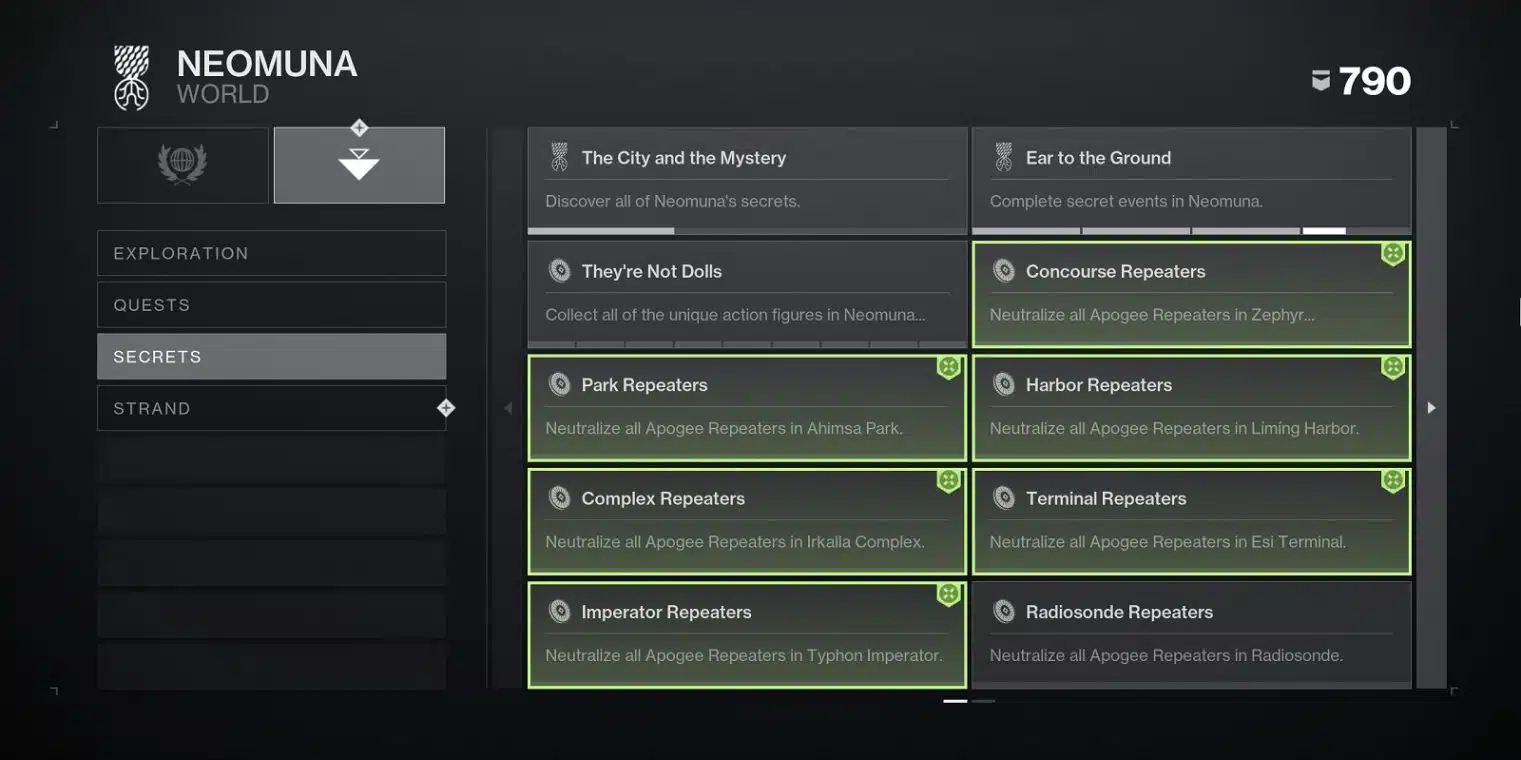
Task: Select the downward triangle tab
Action: 359,165
